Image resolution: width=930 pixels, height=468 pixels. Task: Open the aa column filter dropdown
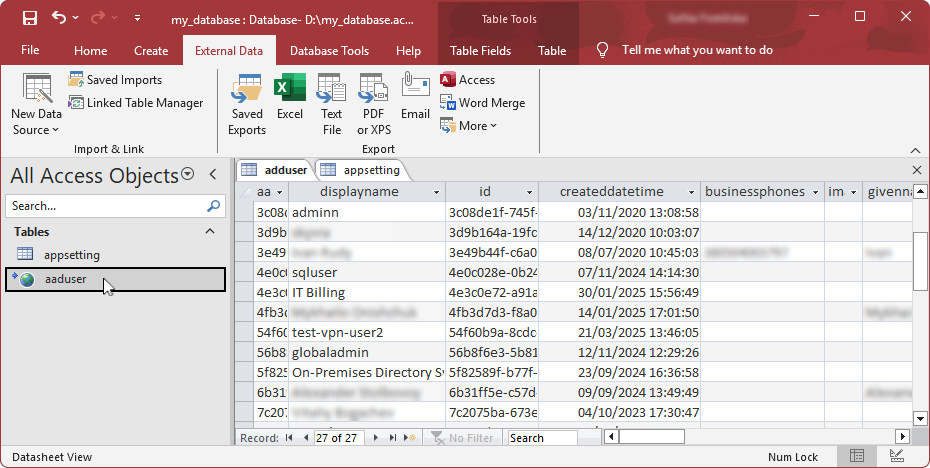point(279,192)
